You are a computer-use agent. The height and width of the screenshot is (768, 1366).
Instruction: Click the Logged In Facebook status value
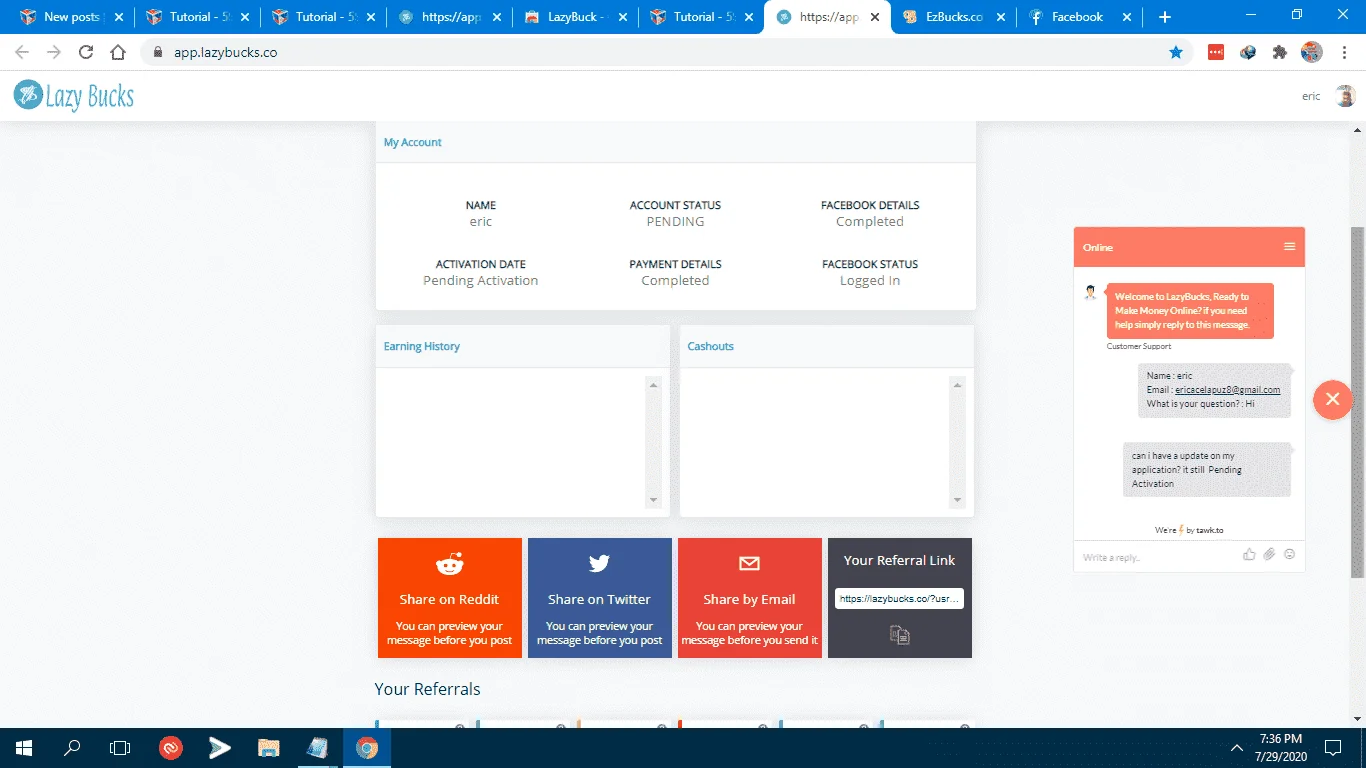(x=870, y=281)
